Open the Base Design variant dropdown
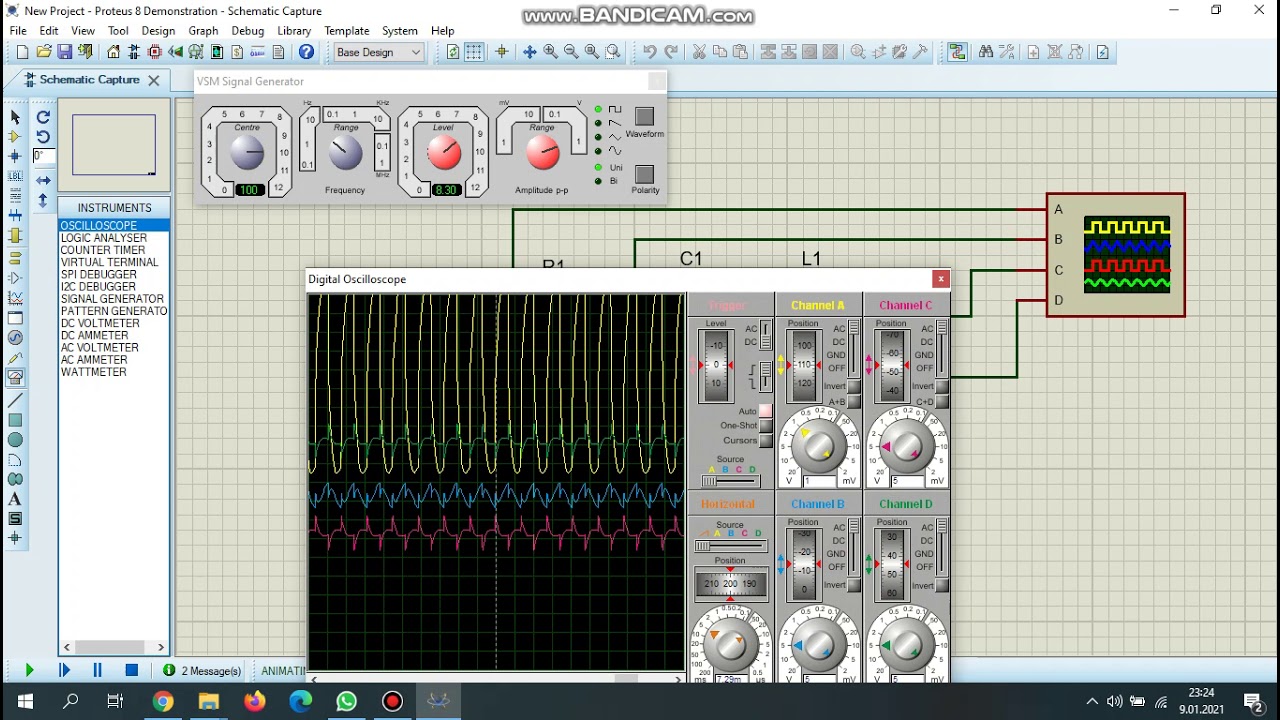 (378, 52)
